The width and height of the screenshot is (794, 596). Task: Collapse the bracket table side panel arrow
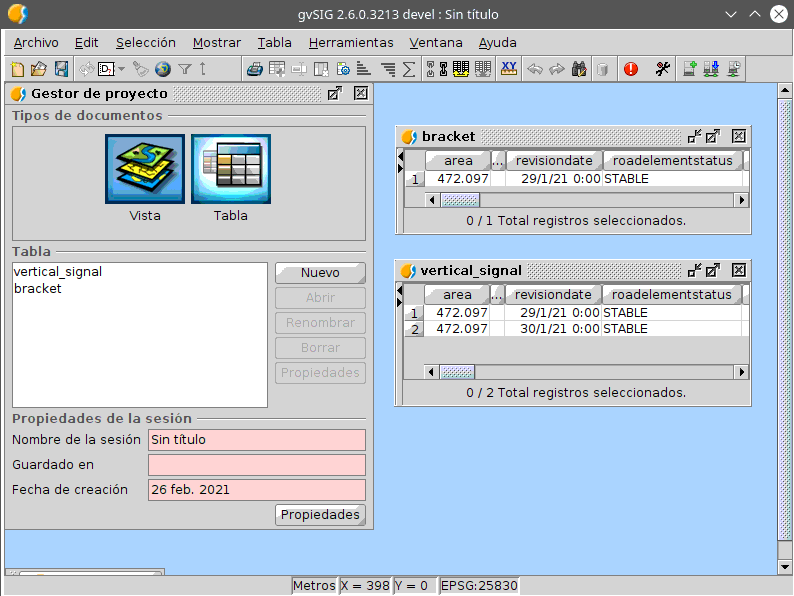click(x=400, y=156)
